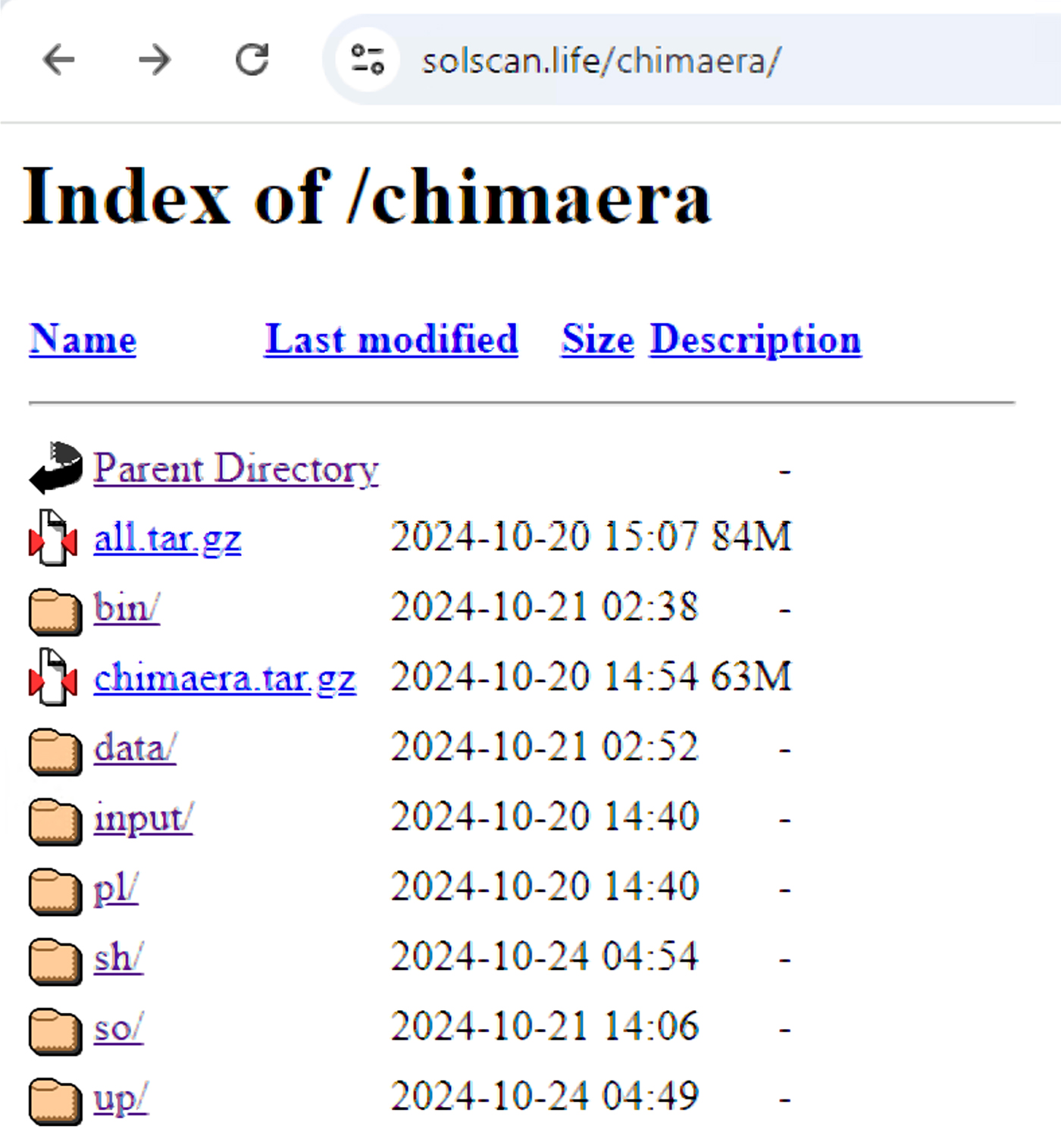Open the so/ directory

(118, 1028)
